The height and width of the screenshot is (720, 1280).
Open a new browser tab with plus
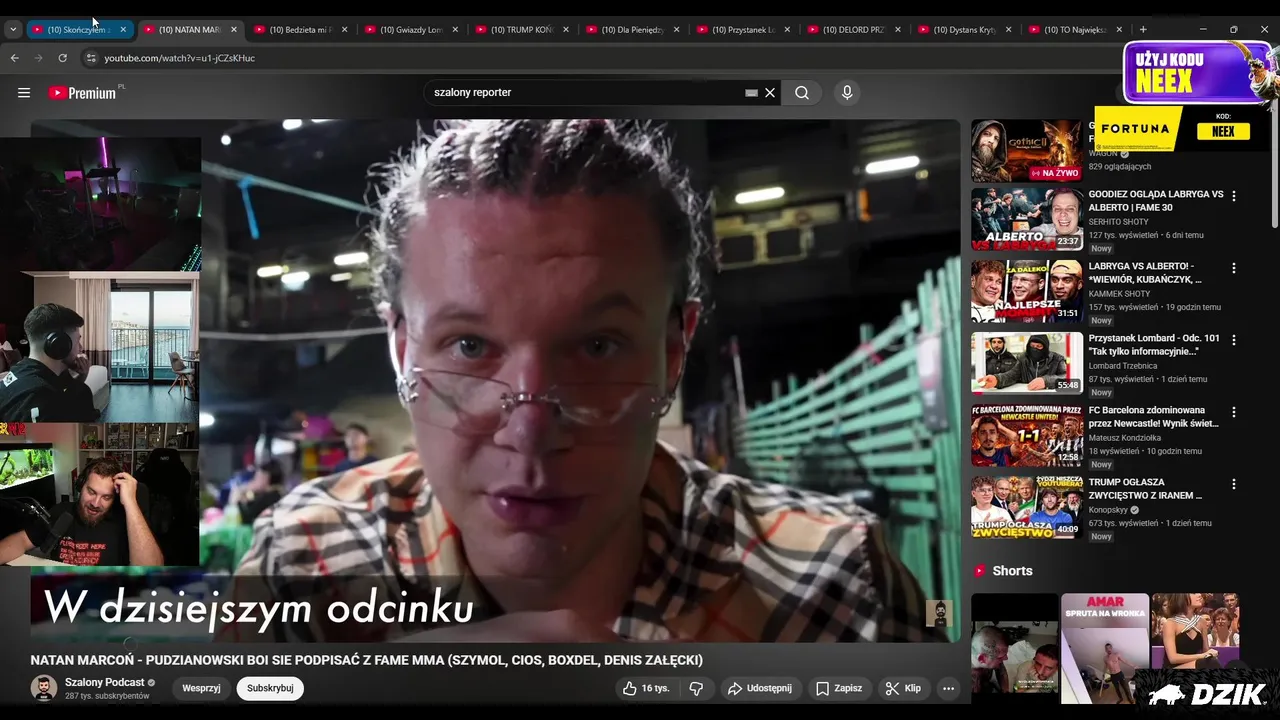click(x=1143, y=29)
